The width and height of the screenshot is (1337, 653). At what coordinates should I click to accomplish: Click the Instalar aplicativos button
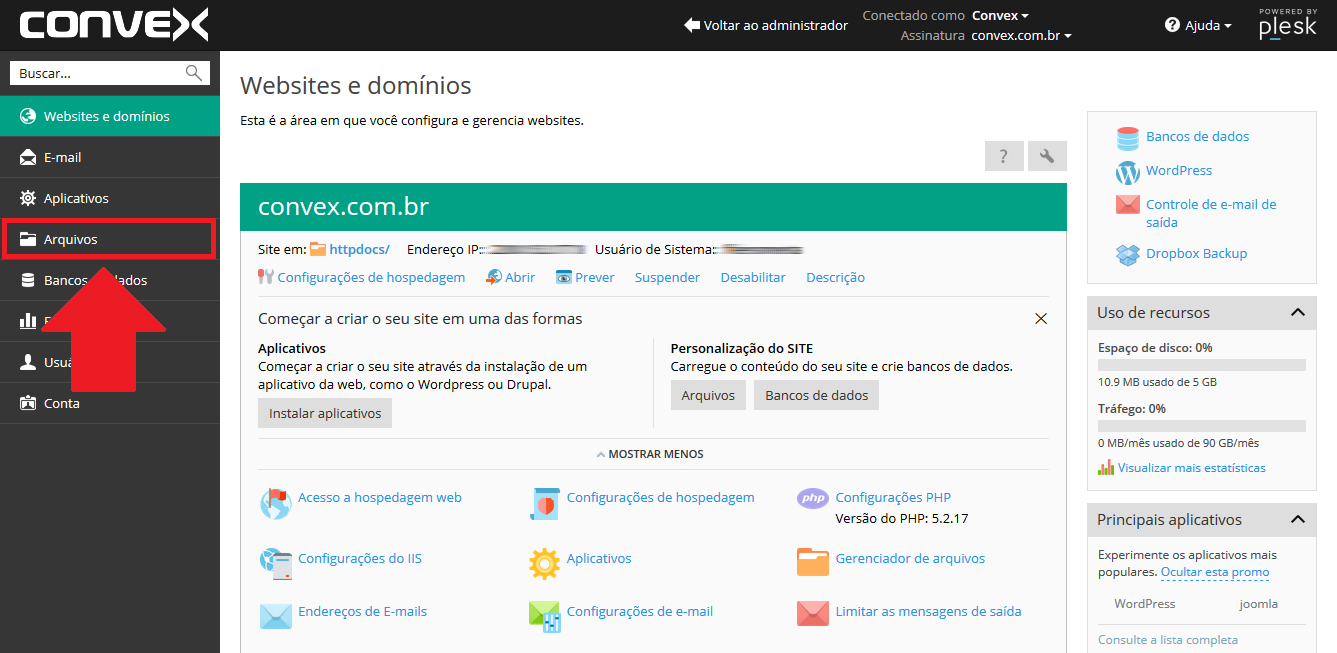click(325, 413)
